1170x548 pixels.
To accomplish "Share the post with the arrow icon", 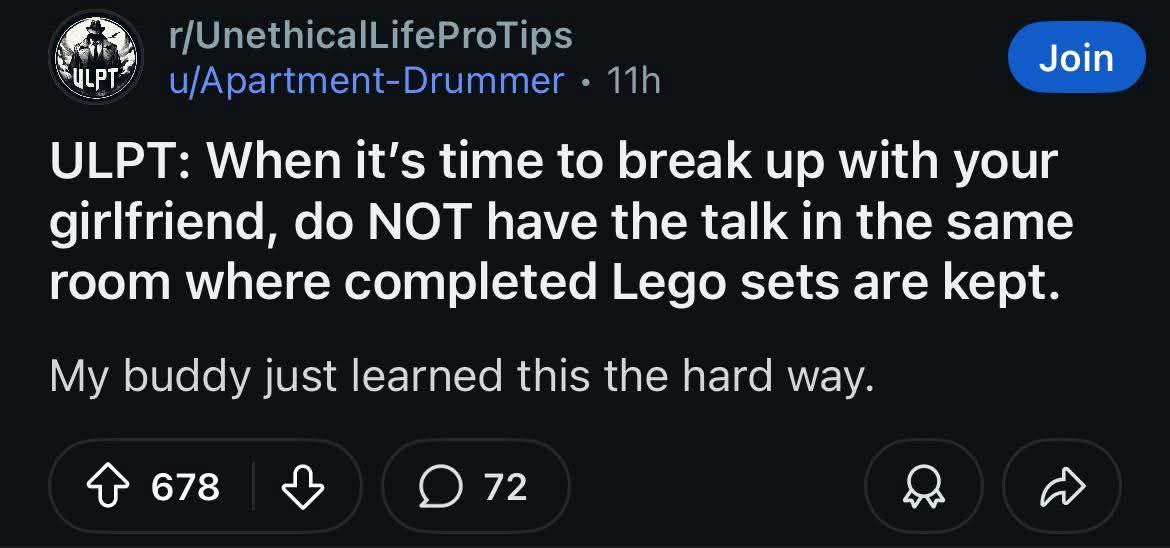I will pyautogui.click(x=1060, y=487).
